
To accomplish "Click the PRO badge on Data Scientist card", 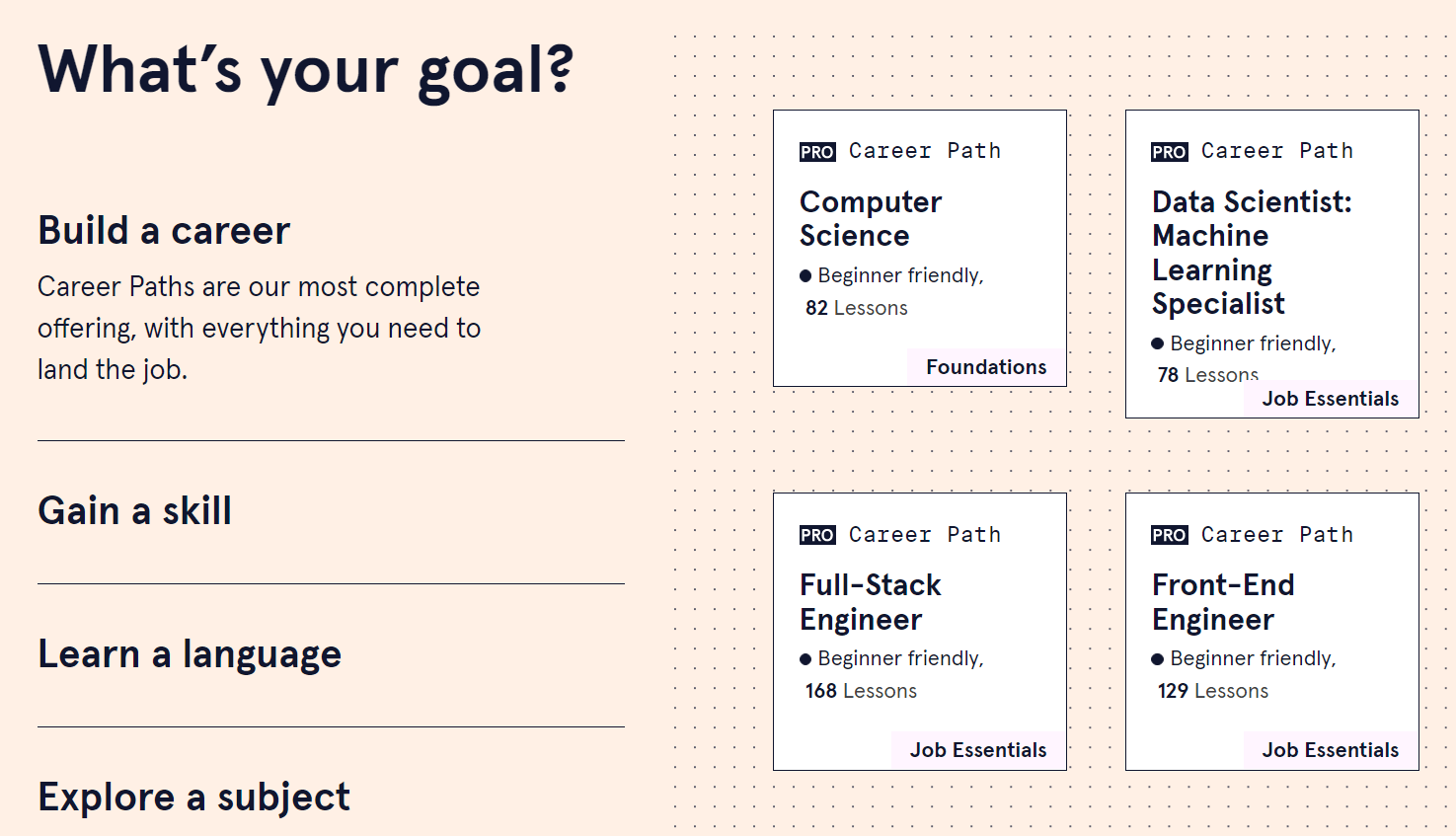I will (1169, 151).
